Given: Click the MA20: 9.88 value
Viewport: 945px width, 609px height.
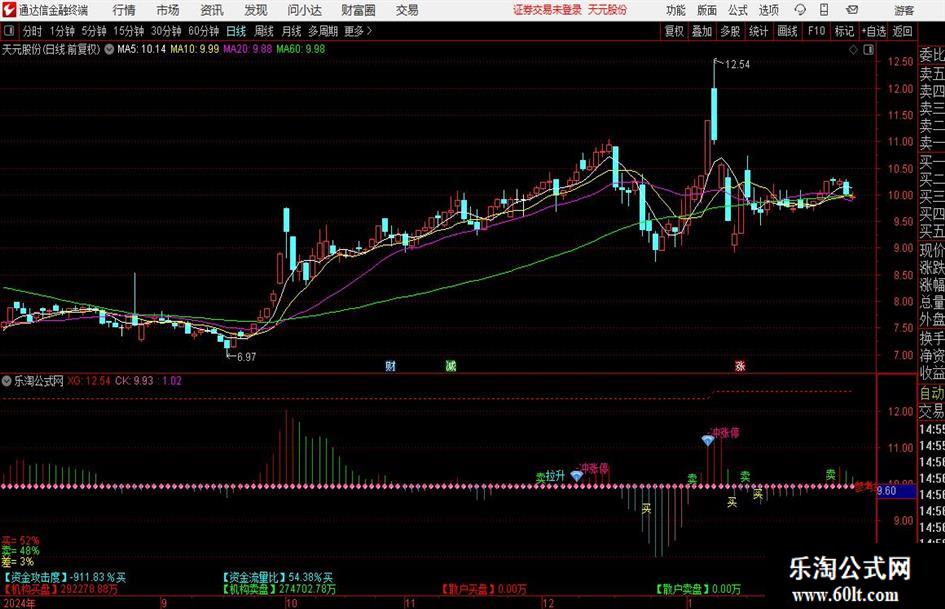Looking at the screenshot, I should tap(247, 49).
